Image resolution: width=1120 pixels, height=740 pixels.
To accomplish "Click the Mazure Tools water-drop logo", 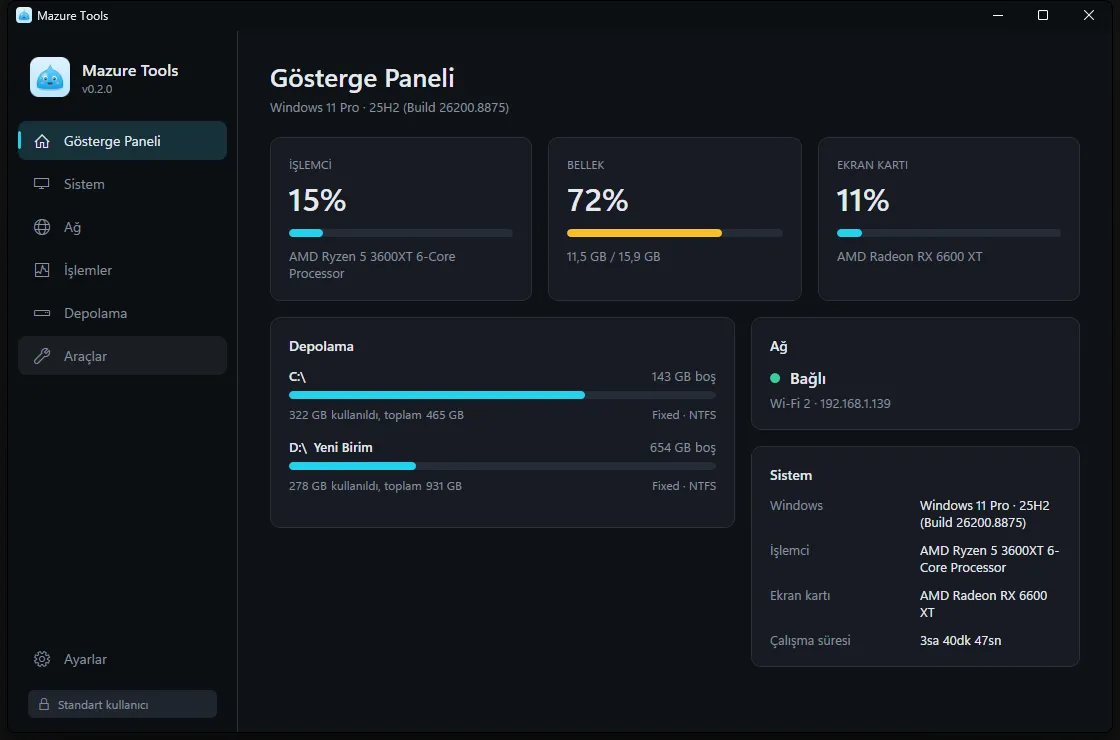I will [50, 77].
